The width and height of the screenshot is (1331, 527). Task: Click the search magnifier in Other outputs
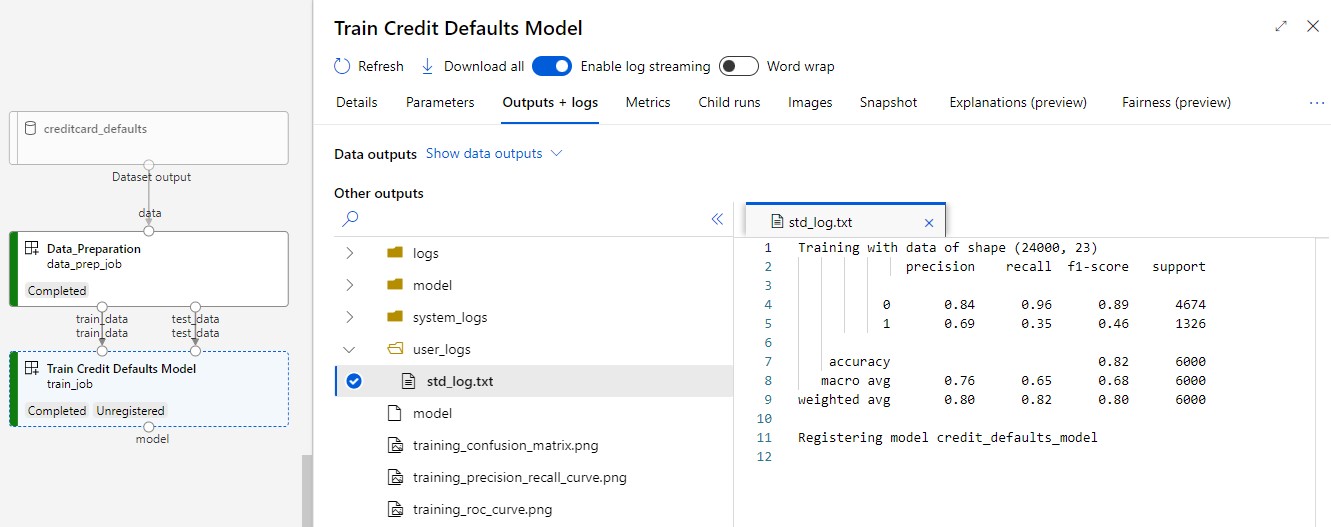click(x=350, y=219)
